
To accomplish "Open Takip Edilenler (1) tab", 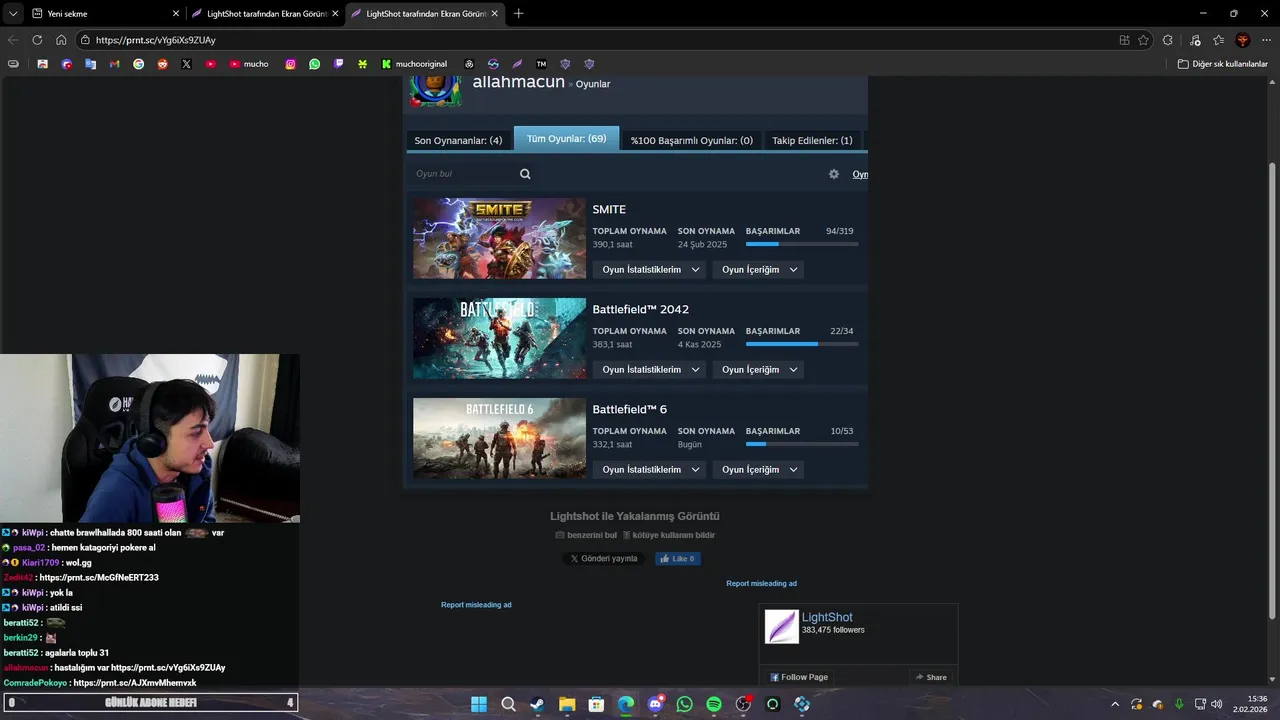I will (x=812, y=141).
